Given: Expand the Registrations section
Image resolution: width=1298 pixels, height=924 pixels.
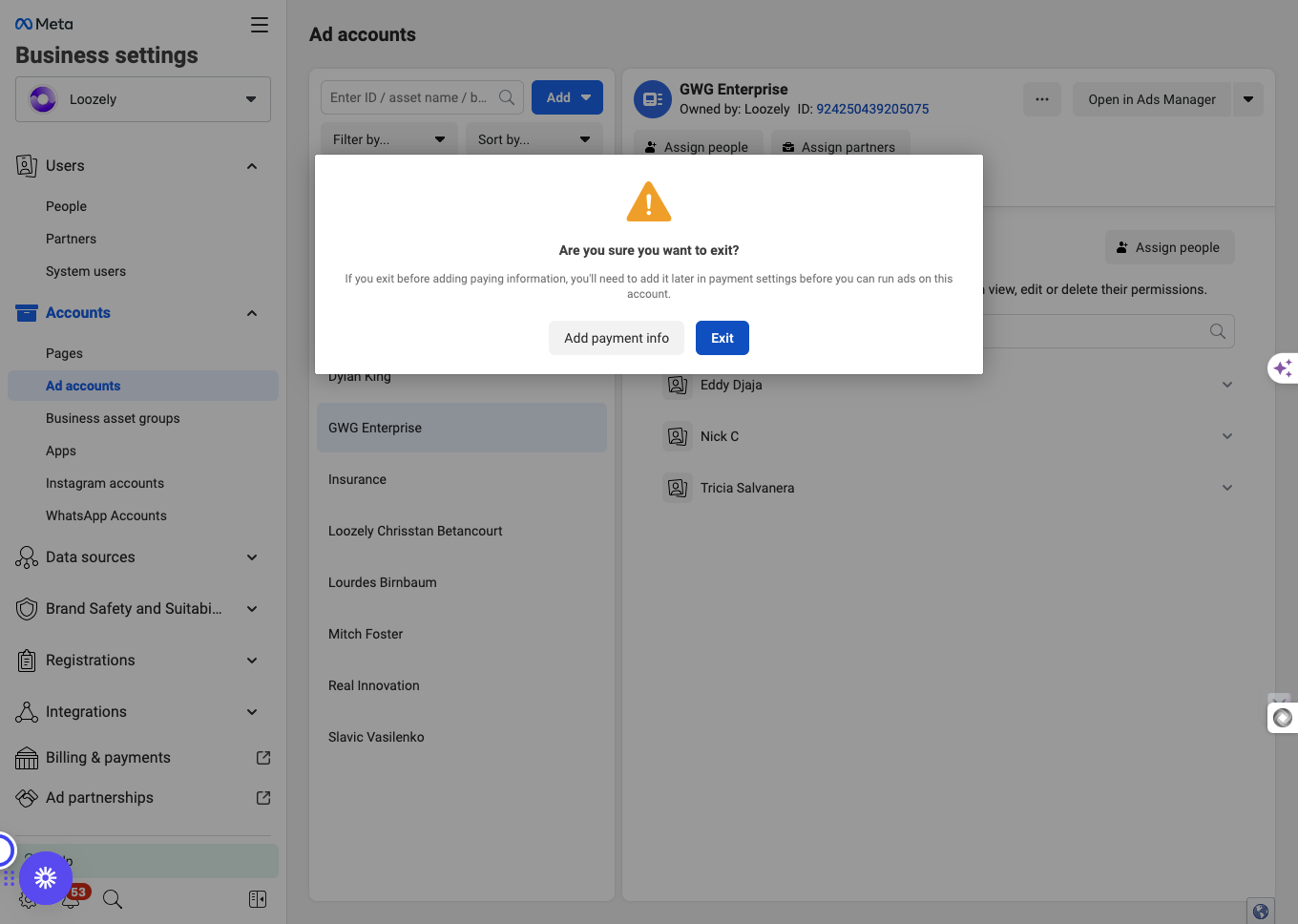Looking at the screenshot, I should [252, 661].
